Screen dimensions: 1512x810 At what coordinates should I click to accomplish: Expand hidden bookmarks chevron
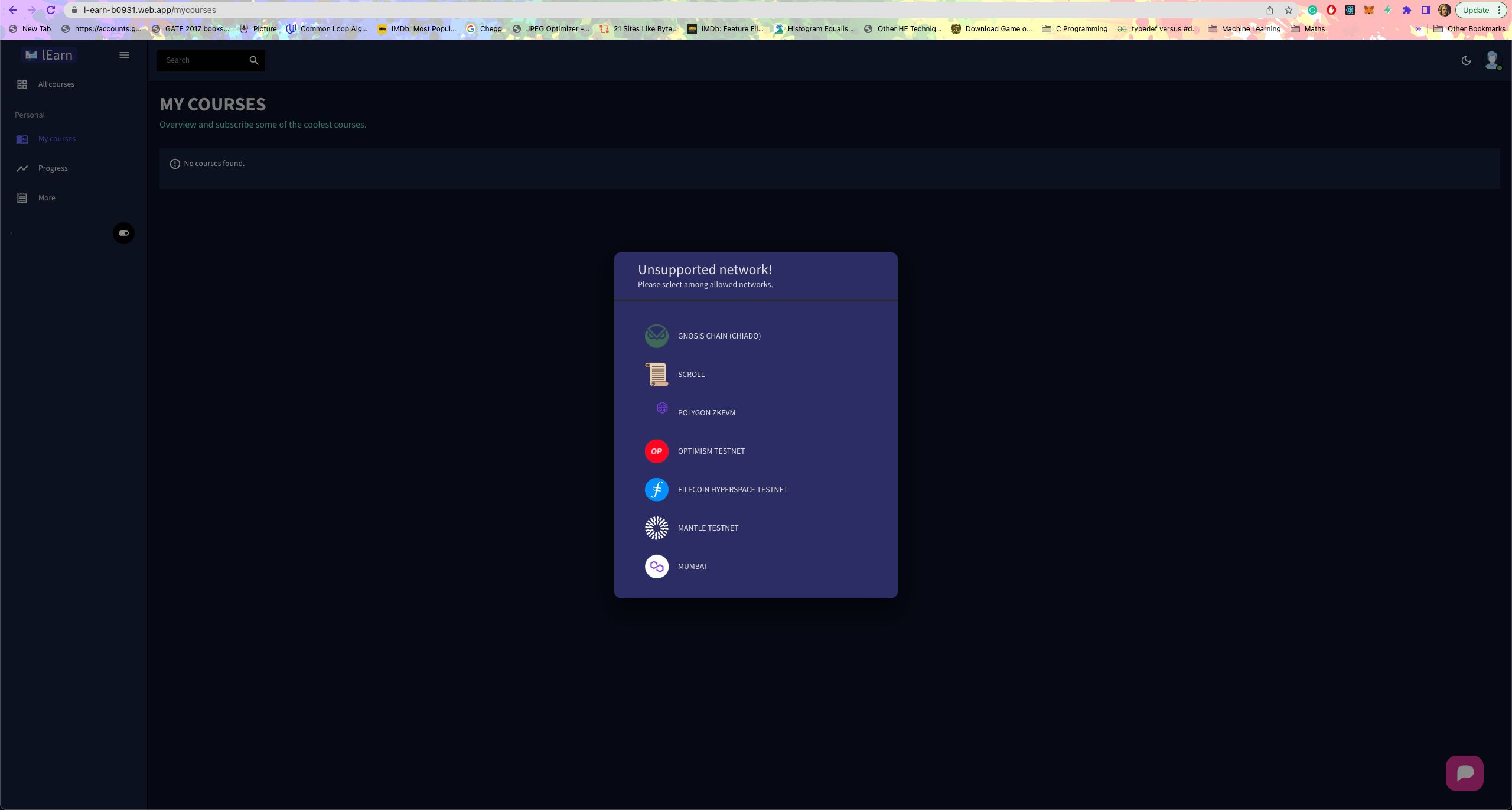point(1418,28)
